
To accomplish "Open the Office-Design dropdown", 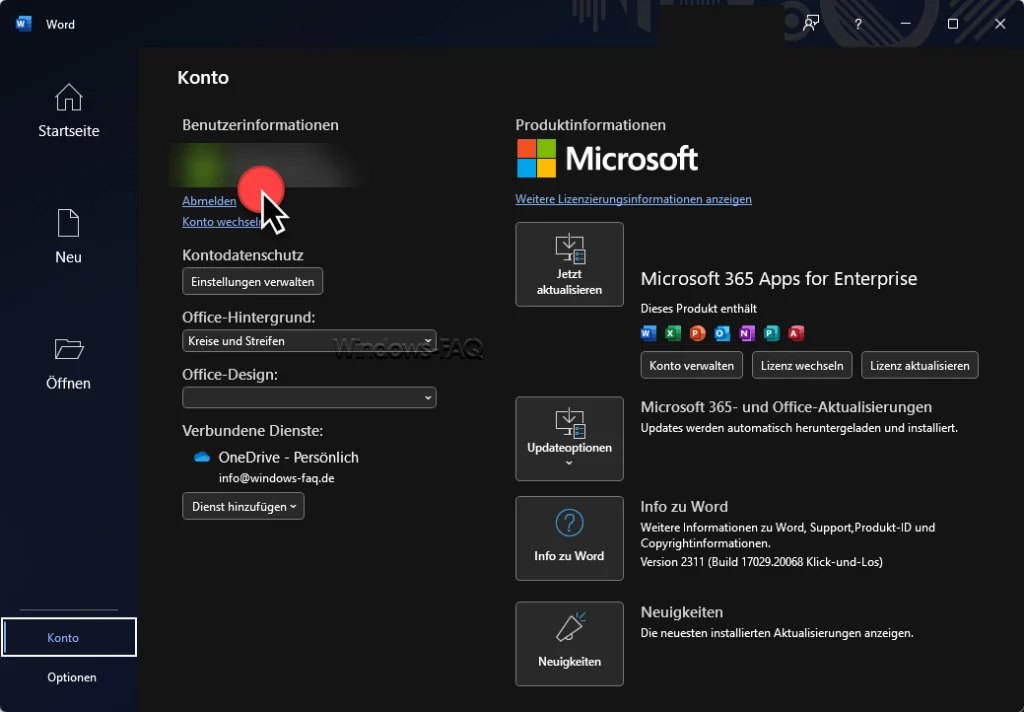I will pyautogui.click(x=309, y=397).
